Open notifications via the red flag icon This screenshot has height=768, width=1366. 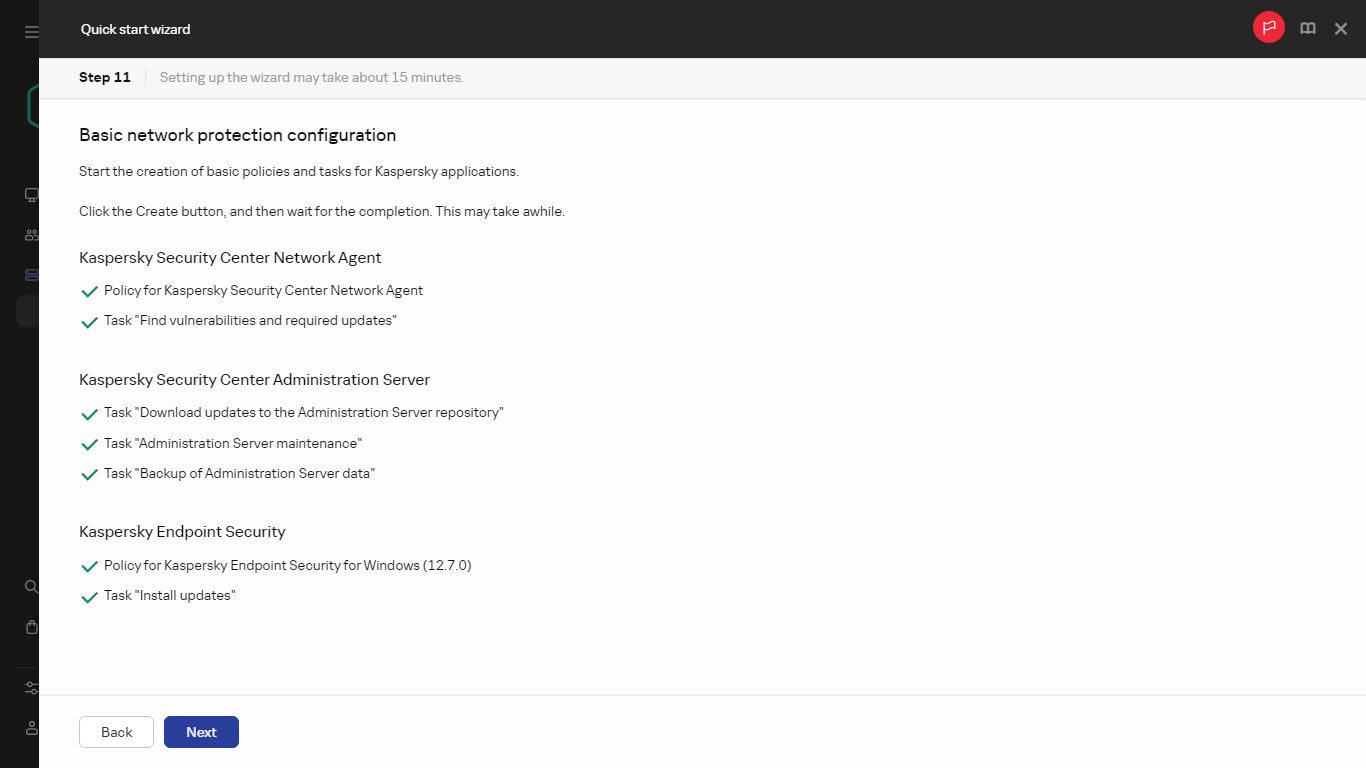[1268, 27]
